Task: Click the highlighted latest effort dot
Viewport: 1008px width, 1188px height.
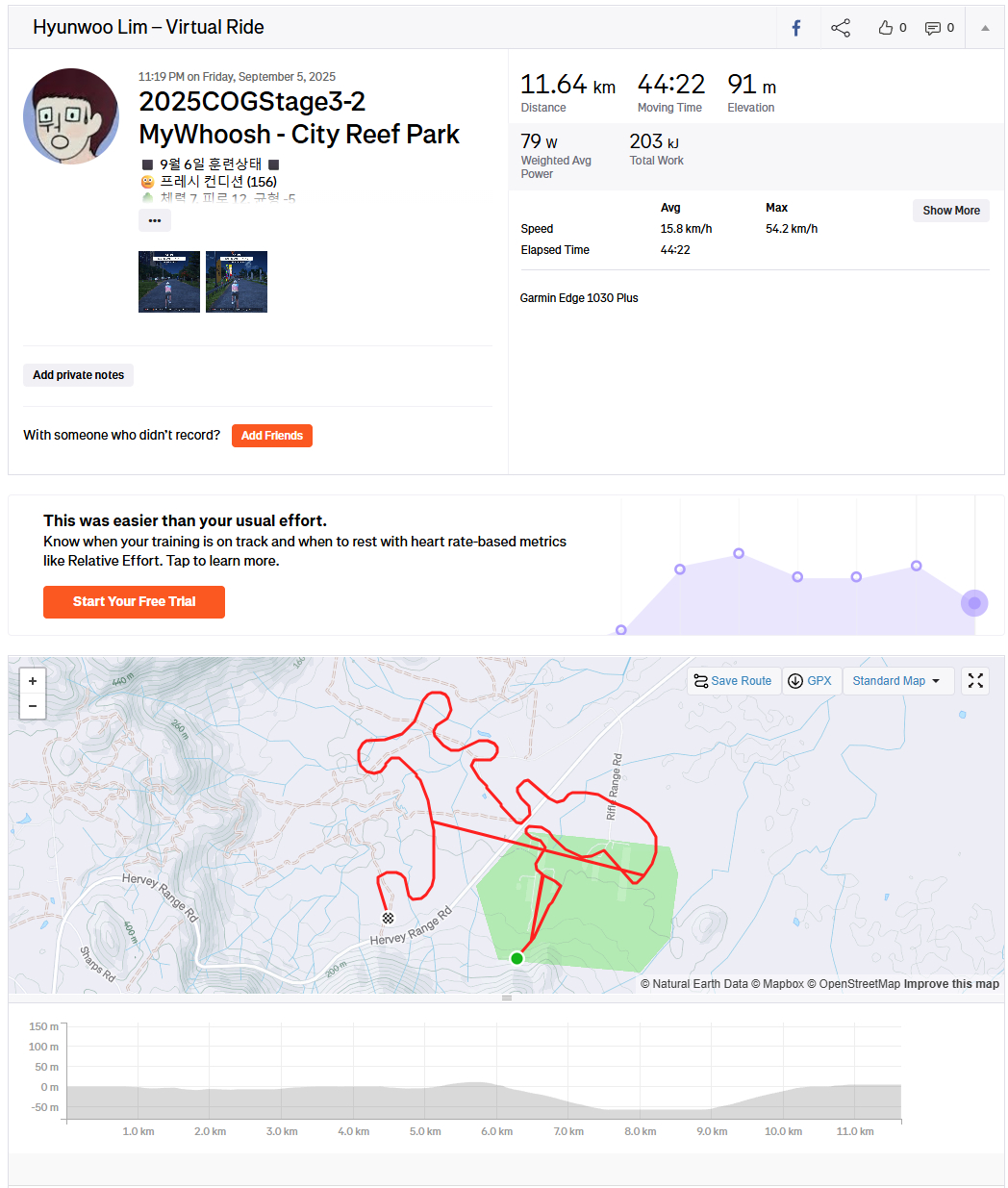Action: coord(974,603)
